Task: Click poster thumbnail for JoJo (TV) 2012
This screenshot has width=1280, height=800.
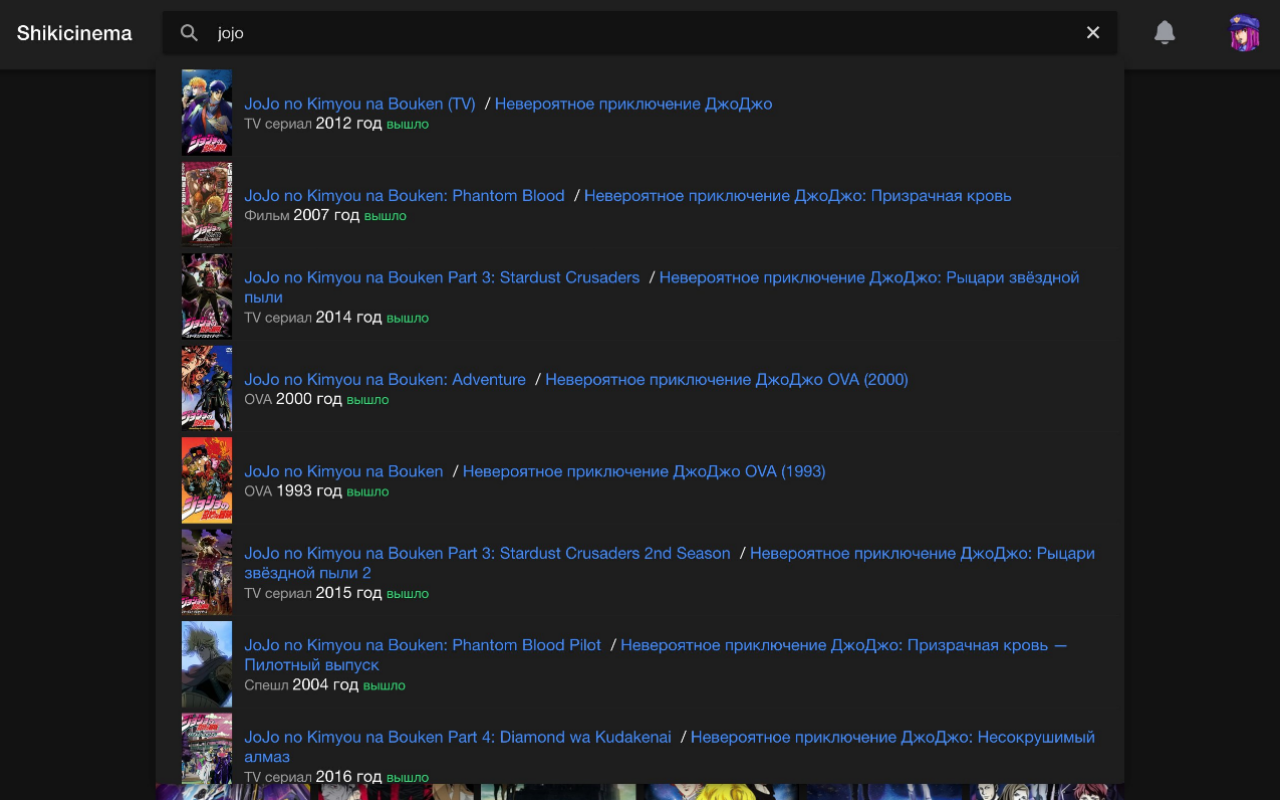Action: pos(207,113)
